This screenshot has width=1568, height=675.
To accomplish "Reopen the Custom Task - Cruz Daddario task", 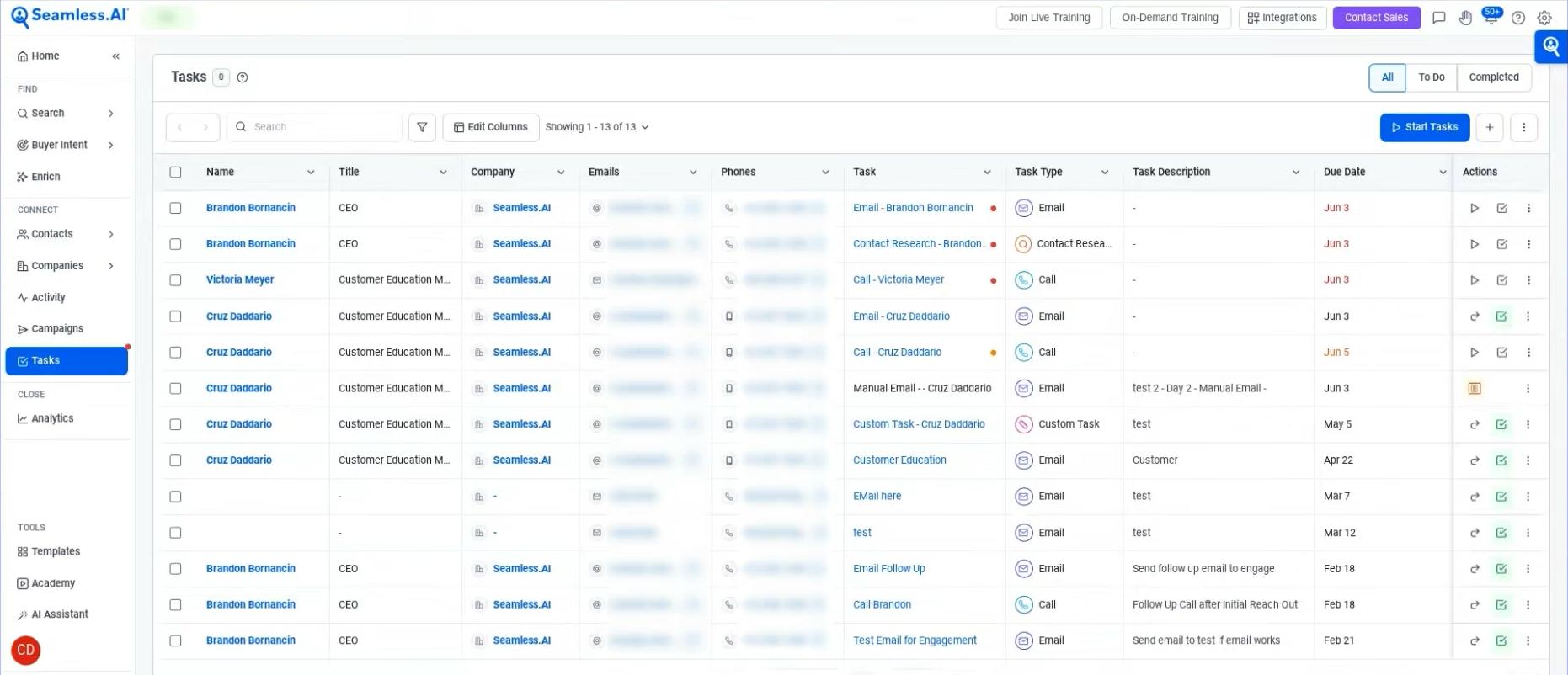I will pyautogui.click(x=1475, y=425).
